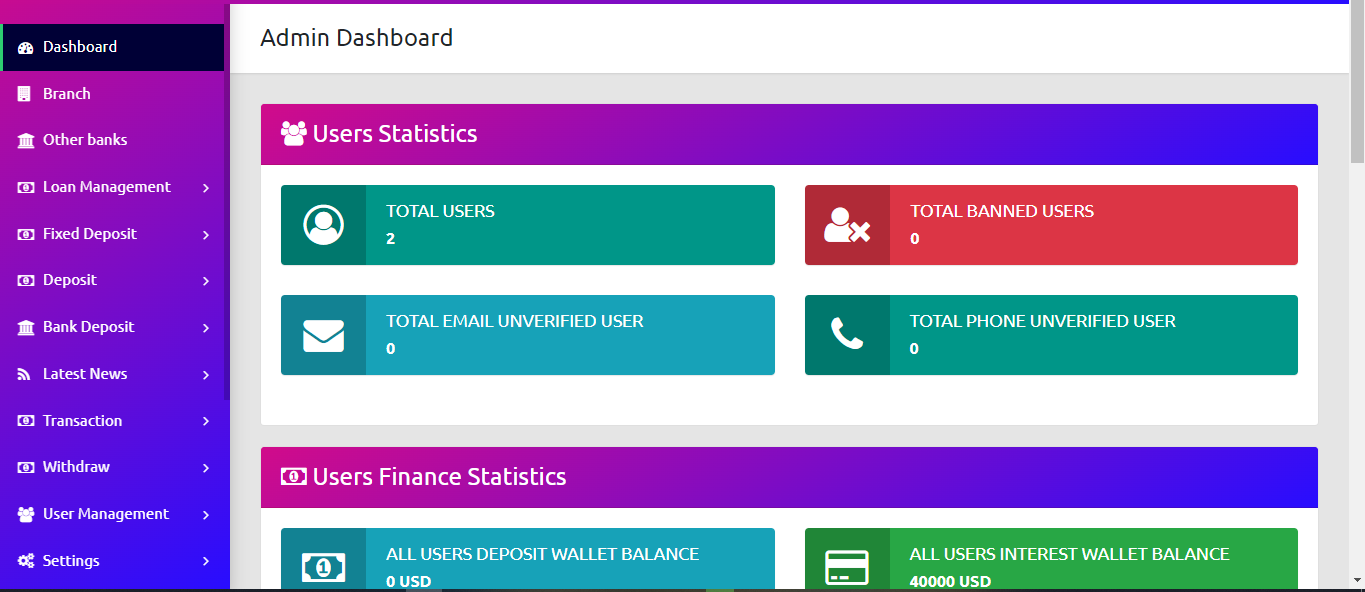Image resolution: width=1365 pixels, height=592 pixels.
Task: Select the Total Users avatar icon
Action: tap(322, 224)
